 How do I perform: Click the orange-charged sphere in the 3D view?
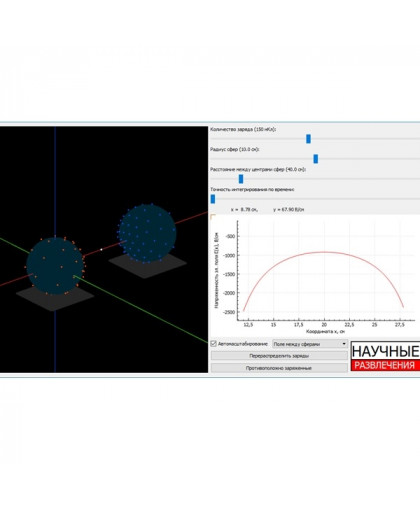coord(55,266)
